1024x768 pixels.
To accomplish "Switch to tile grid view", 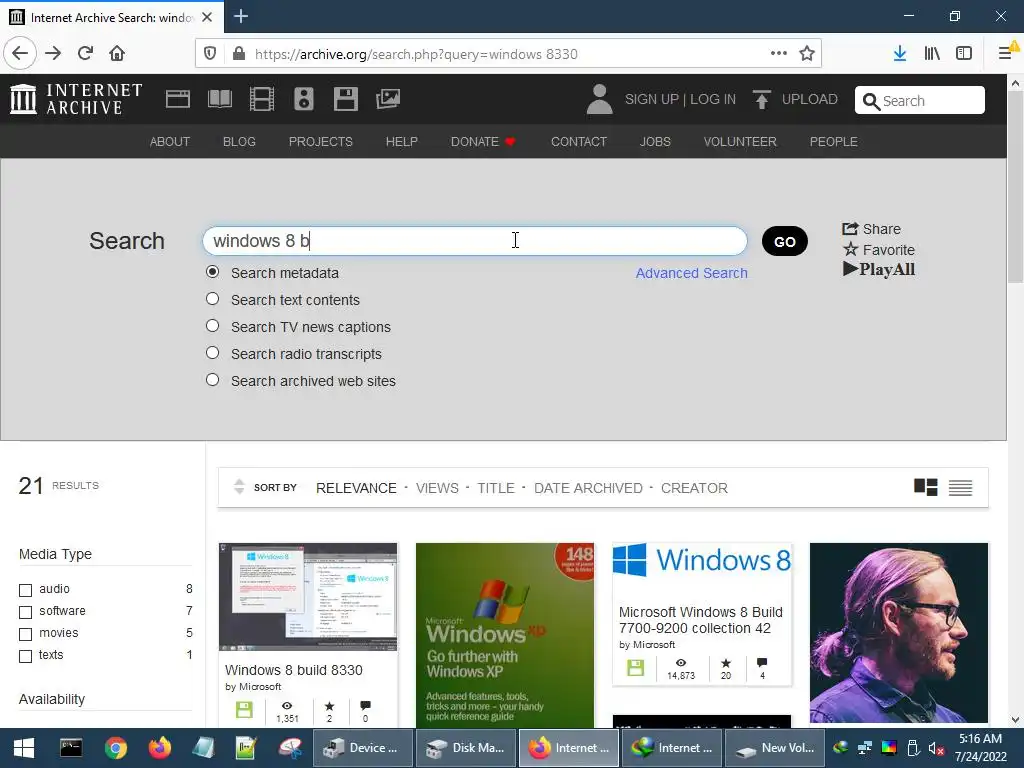I will [925, 487].
